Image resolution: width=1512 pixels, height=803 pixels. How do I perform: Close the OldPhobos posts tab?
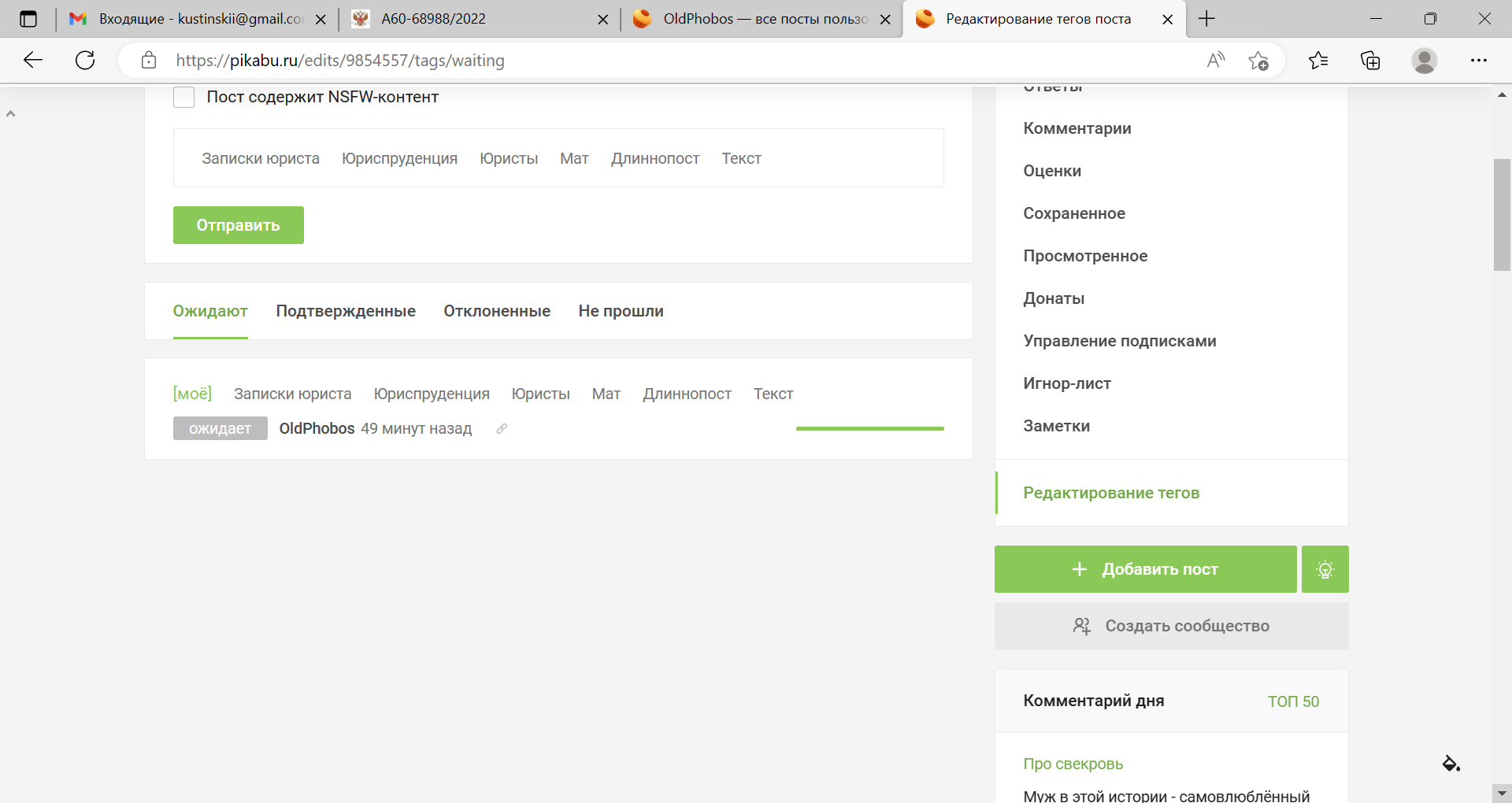pos(885,20)
